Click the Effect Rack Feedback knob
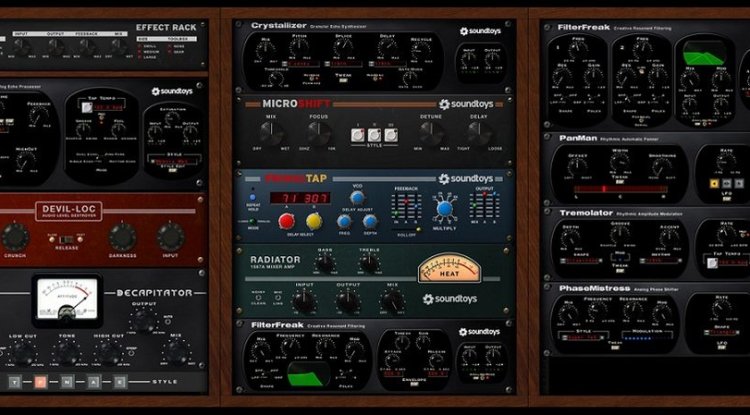Viewport: 750px width, 415px height. click(87, 46)
